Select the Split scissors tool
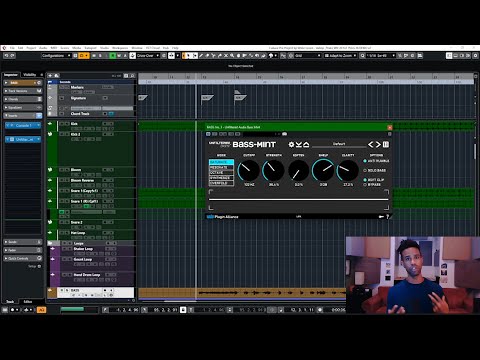 pyautogui.click(x=213, y=56)
